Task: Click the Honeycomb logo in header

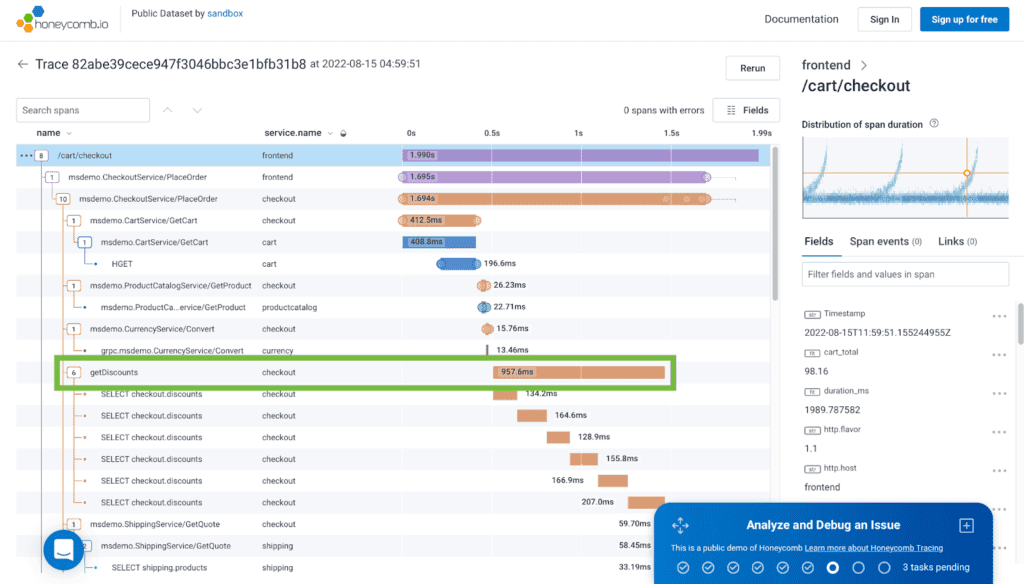Action: click(x=60, y=19)
